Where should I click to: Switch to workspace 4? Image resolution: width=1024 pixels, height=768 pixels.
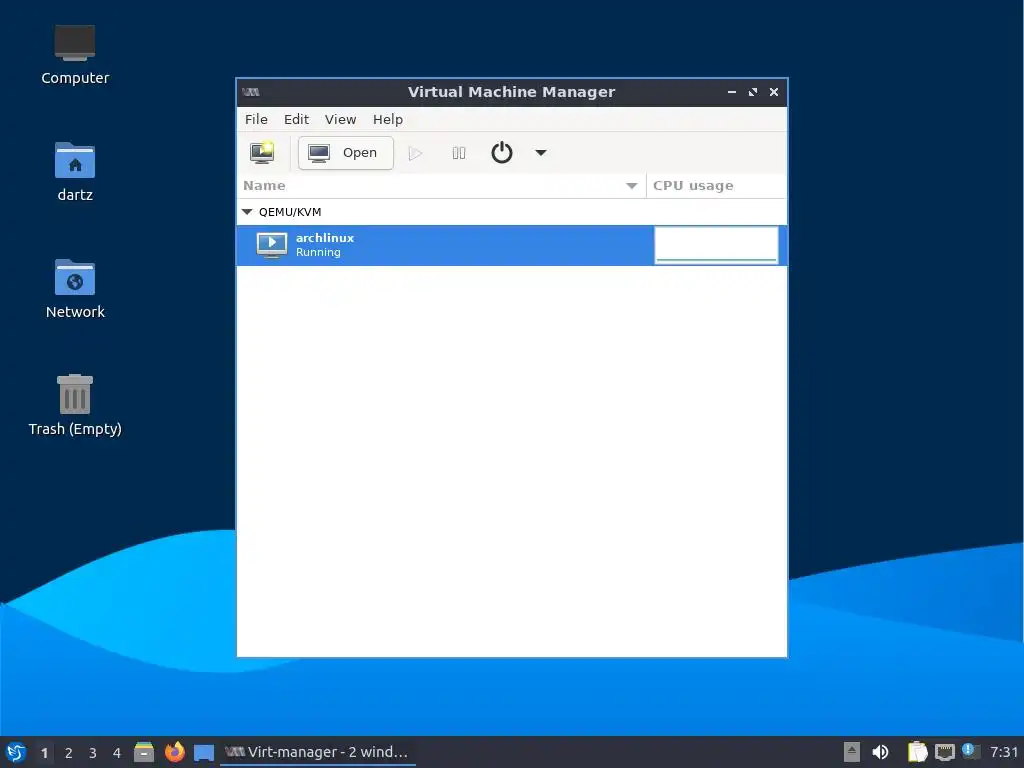pos(117,753)
